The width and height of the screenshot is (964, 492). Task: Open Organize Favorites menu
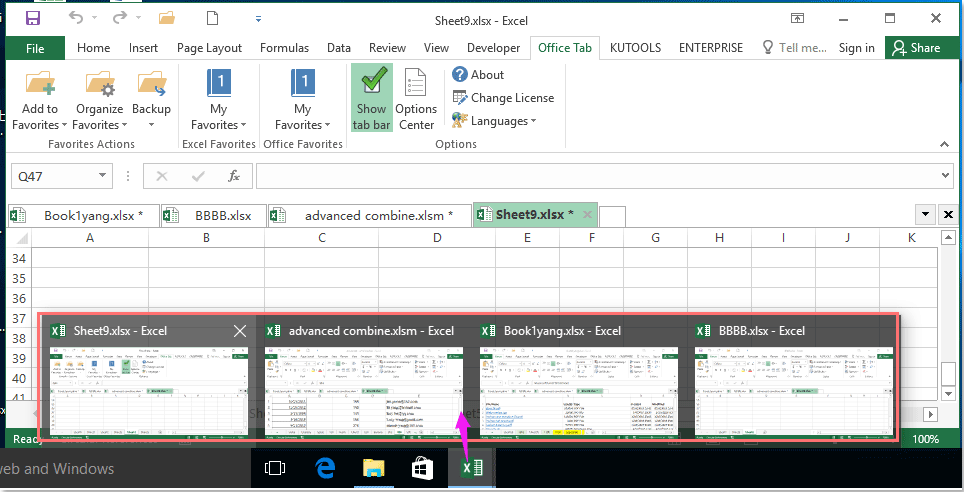pos(99,100)
